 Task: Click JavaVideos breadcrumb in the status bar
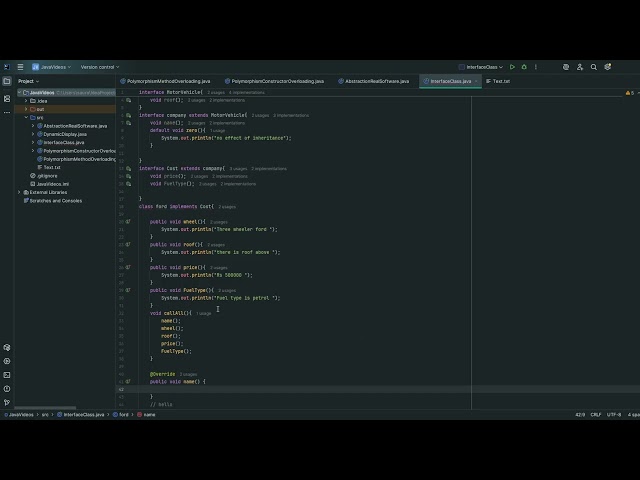click(x=19, y=415)
